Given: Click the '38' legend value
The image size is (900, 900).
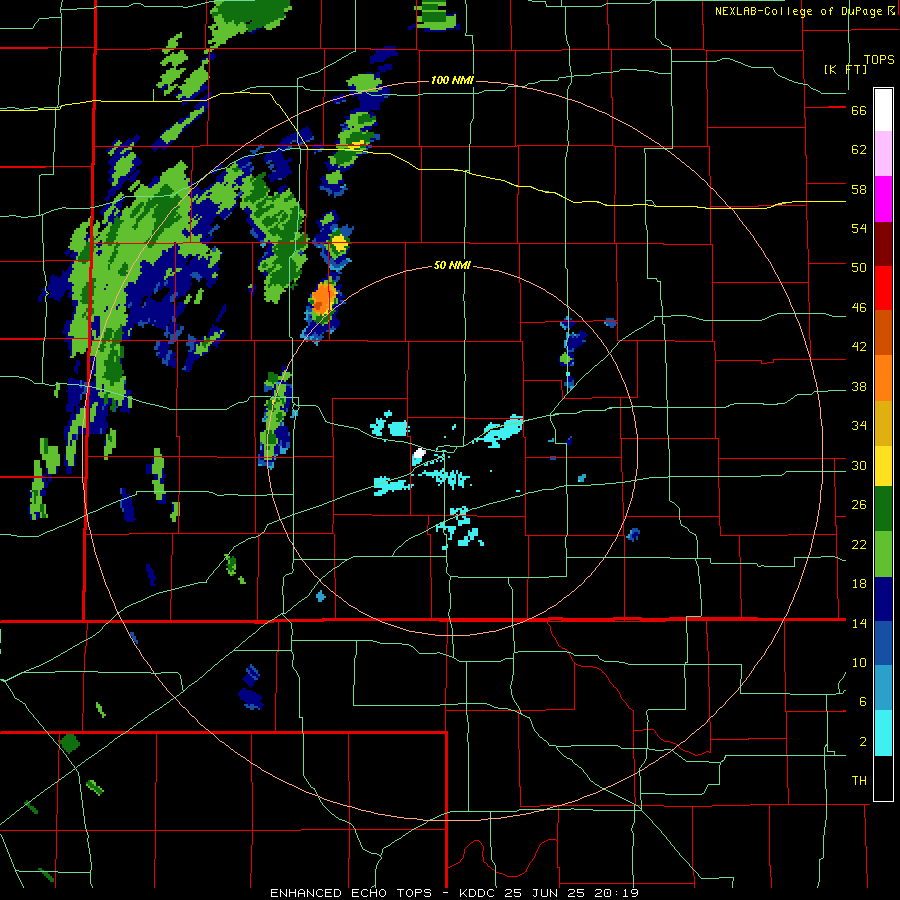Looking at the screenshot, I should 859,387.
